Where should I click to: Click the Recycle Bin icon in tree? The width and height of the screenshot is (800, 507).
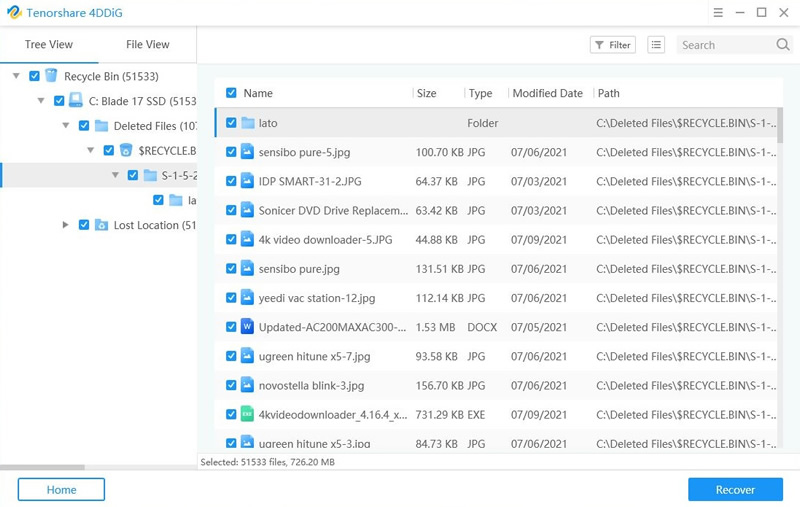[x=51, y=76]
